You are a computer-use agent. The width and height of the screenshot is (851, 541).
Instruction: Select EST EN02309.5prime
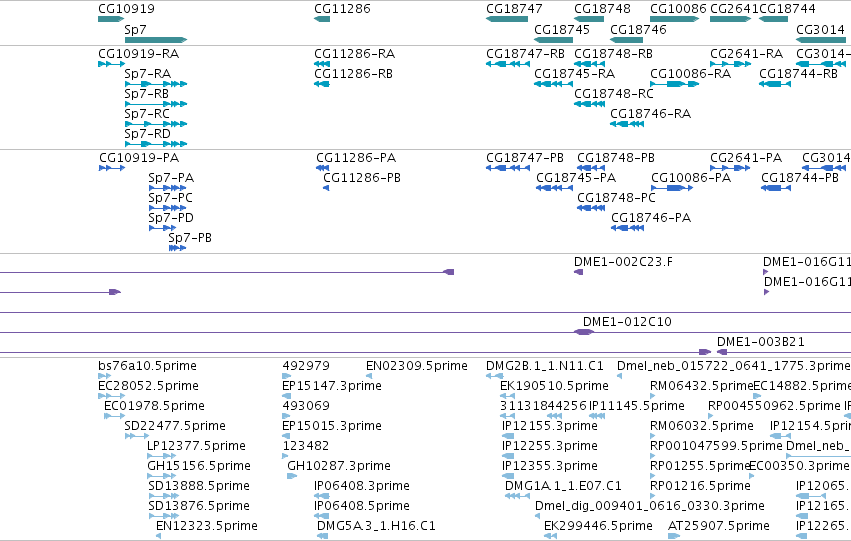pyautogui.click(x=417, y=366)
